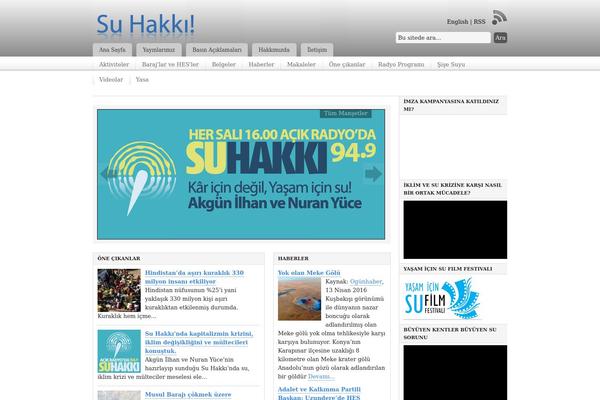Open the Ogünhaber source link
The height and width of the screenshot is (400, 600).
coord(366,282)
